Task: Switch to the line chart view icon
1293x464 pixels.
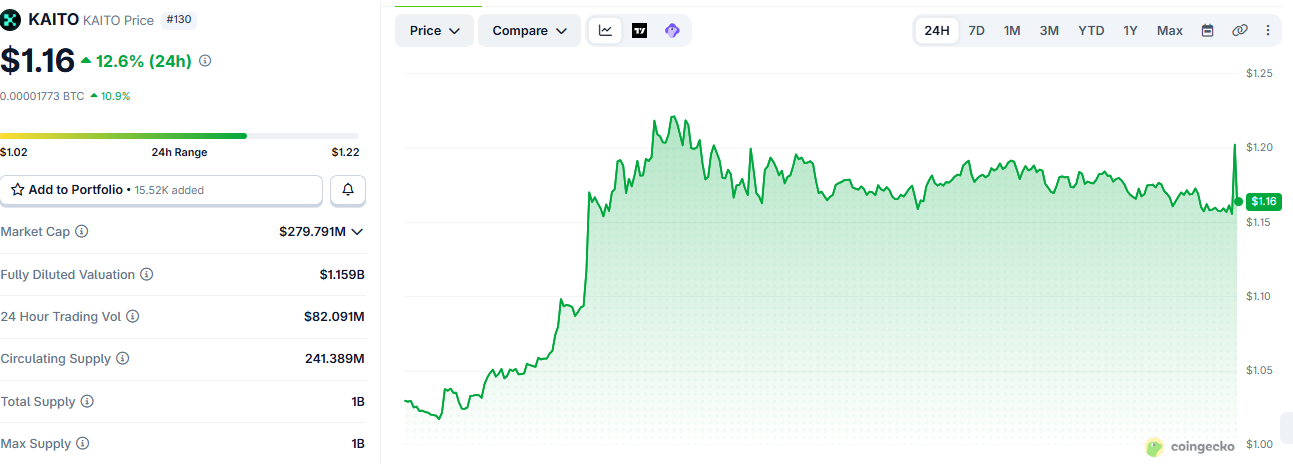Action: (606, 30)
